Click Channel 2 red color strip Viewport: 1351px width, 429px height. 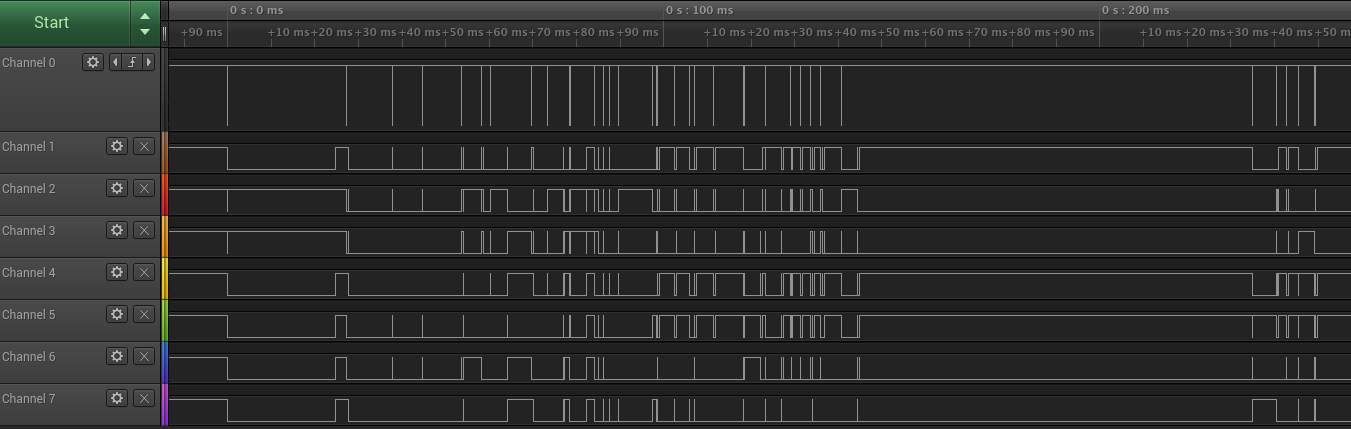165,194
